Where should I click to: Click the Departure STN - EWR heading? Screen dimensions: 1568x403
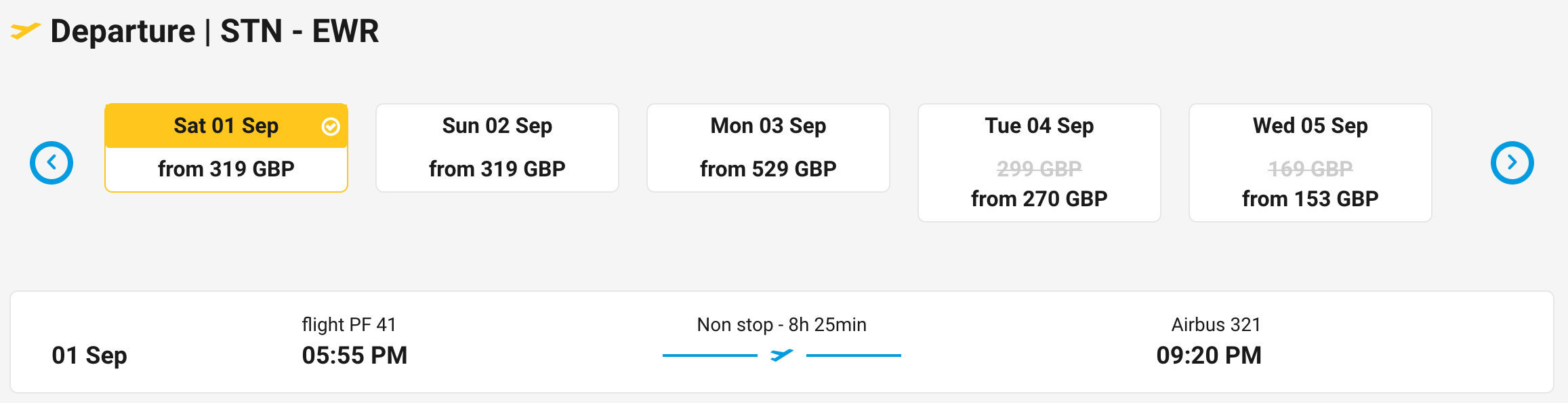point(214,31)
